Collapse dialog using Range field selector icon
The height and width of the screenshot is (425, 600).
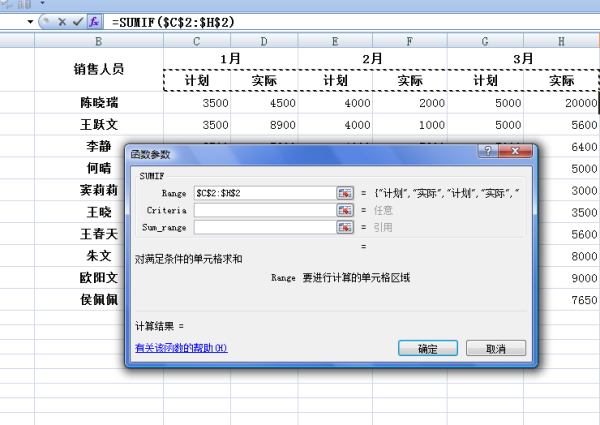click(x=345, y=192)
